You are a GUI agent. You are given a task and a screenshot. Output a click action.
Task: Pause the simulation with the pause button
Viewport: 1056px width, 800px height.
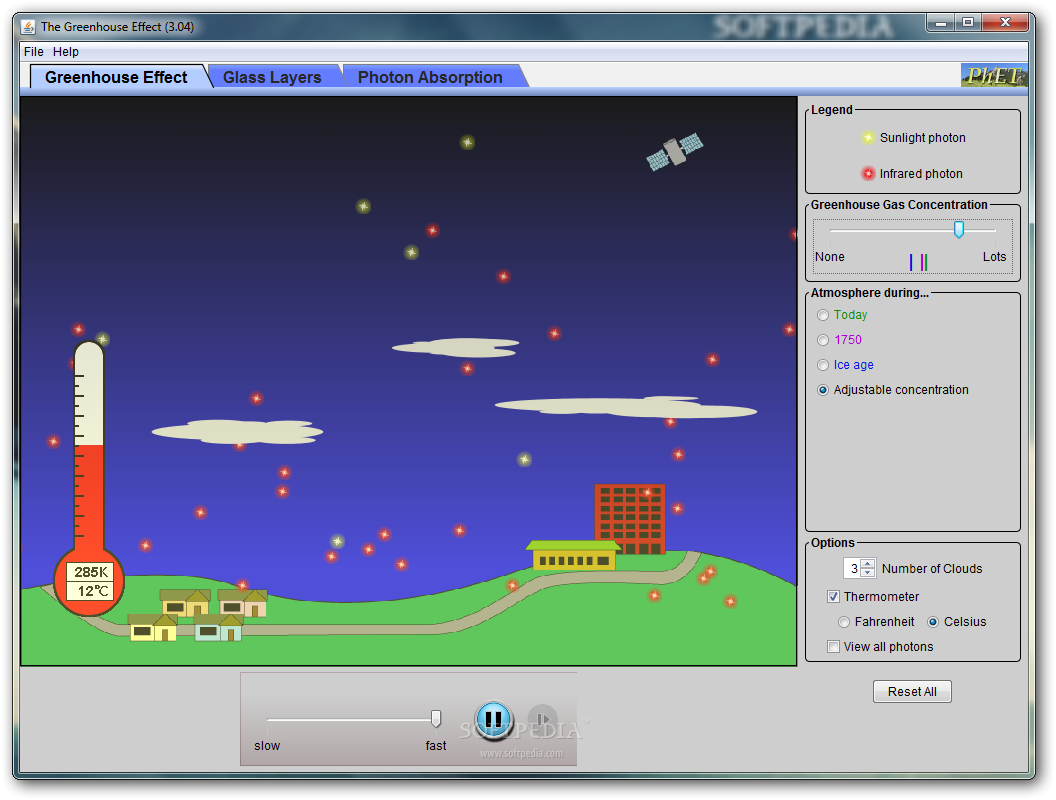click(494, 719)
